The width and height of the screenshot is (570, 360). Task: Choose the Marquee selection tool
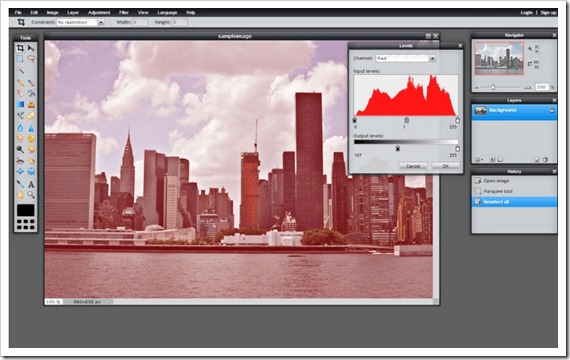tap(20, 59)
